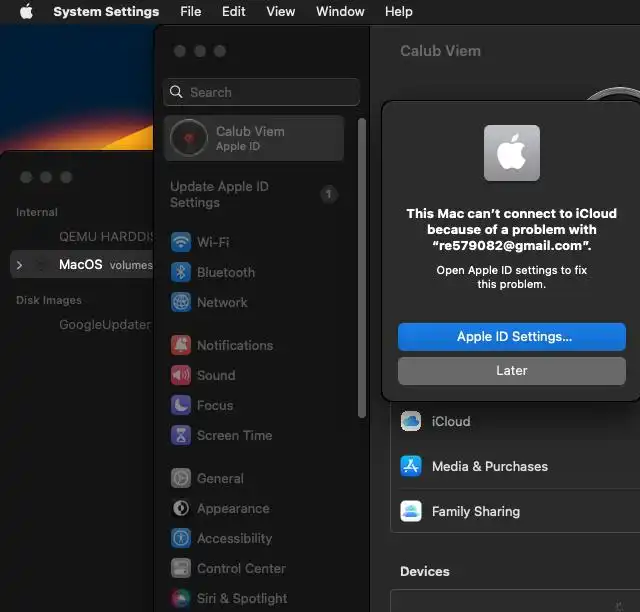Viewport: 640px width, 612px height.
Task: Click the Apple logo in the dialog
Action: click(x=512, y=153)
